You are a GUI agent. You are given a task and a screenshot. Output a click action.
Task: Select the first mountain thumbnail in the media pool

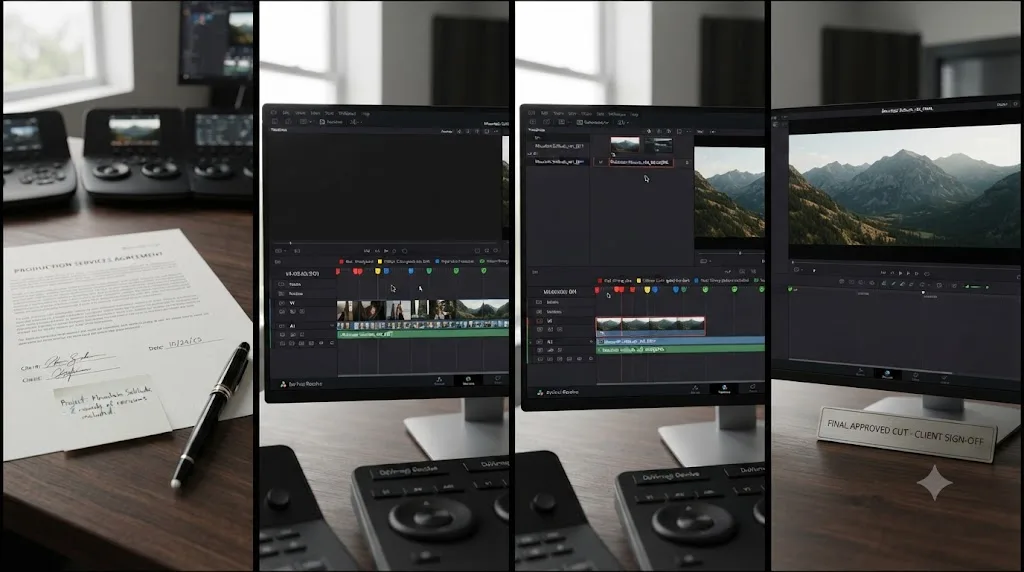click(624, 145)
